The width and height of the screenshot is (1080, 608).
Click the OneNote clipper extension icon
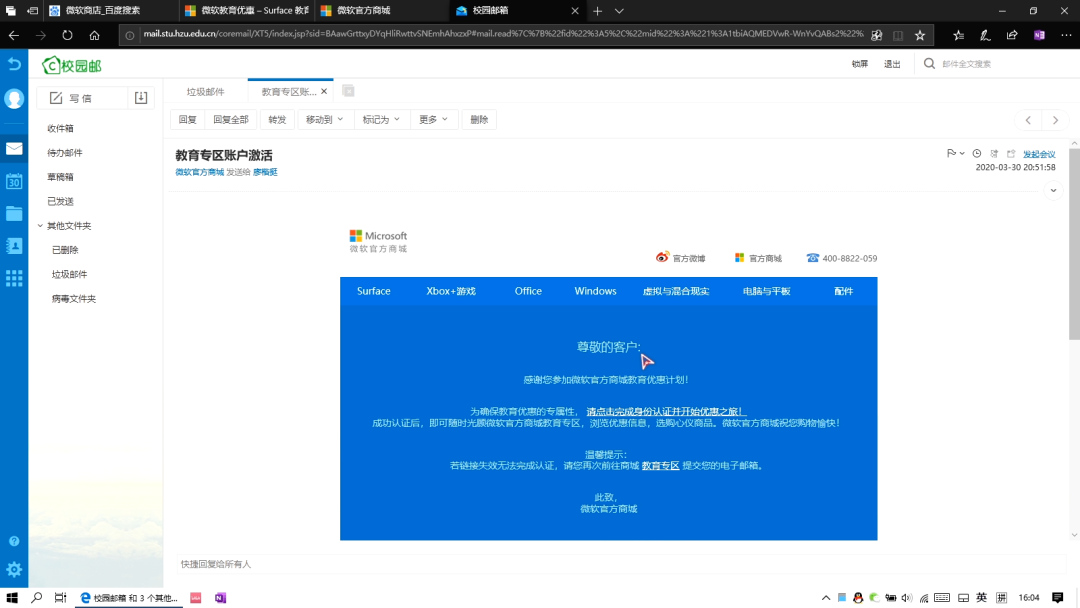(x=1039, y=35)
